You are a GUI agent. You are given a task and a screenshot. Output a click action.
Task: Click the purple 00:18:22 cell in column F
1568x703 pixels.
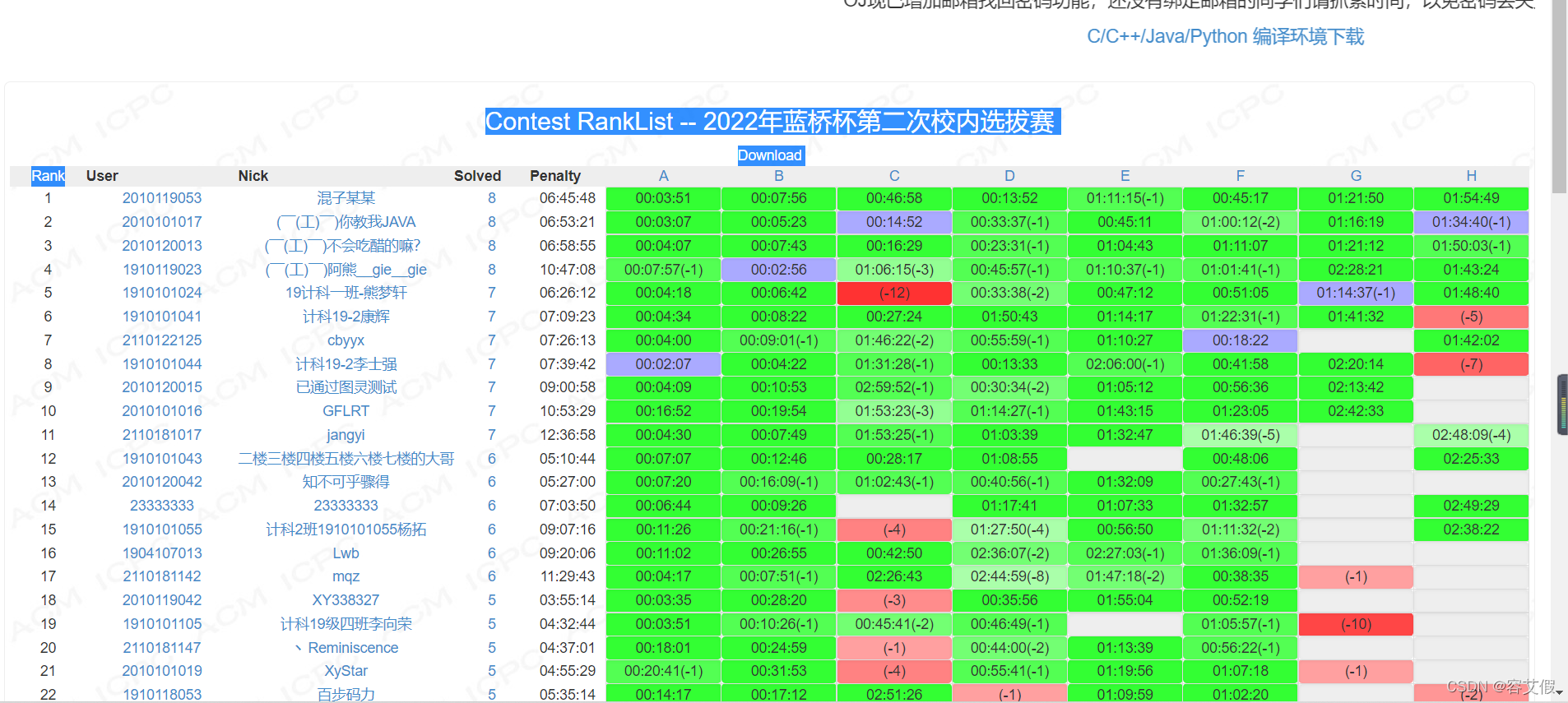click(x=1241, y=340)
